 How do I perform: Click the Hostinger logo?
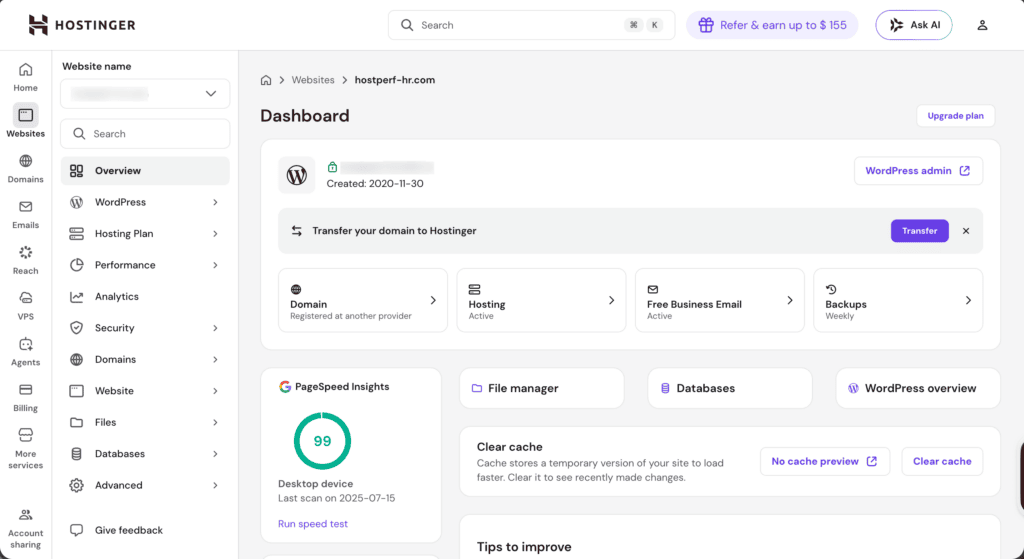82,25
